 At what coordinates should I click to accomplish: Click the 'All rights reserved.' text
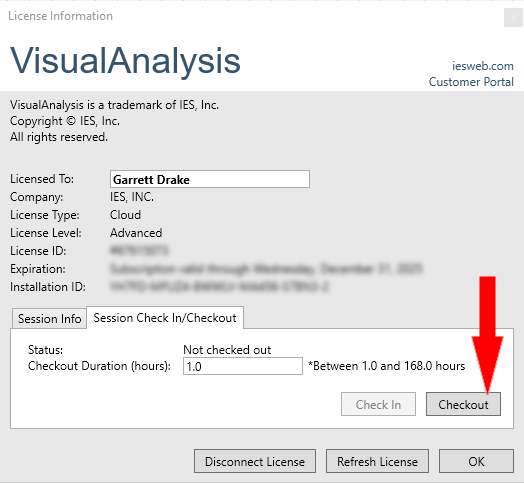pyautogui.click(x=59, y=137)
